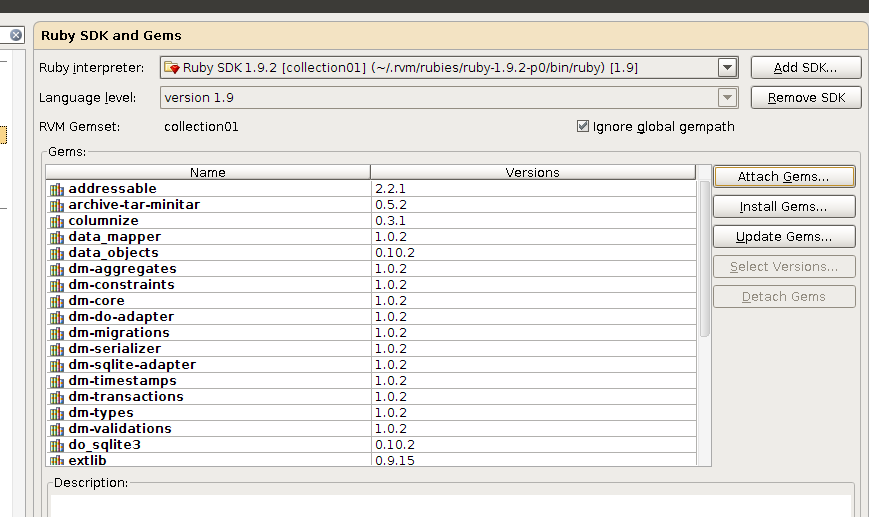Click the gems list vertical scrollbar
869x517 pixels.
704,259
